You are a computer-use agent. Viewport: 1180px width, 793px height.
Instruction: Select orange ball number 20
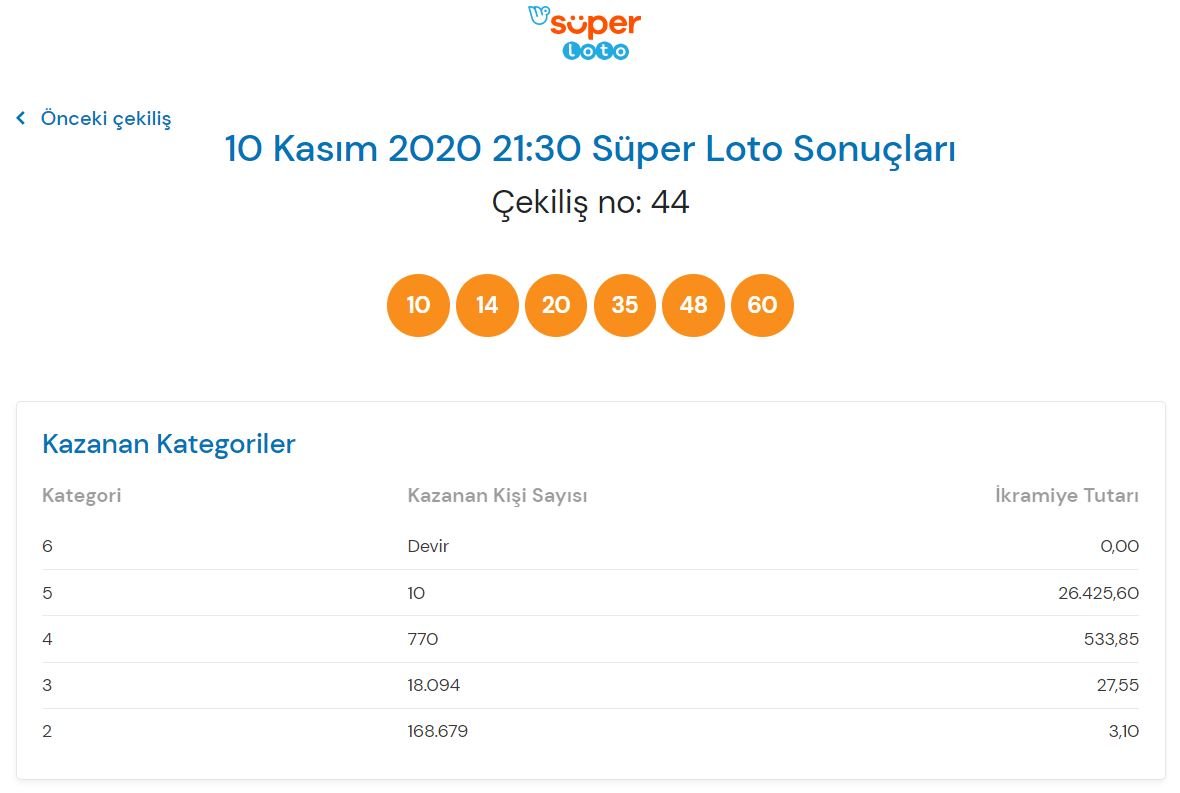(x=555, y=305)
